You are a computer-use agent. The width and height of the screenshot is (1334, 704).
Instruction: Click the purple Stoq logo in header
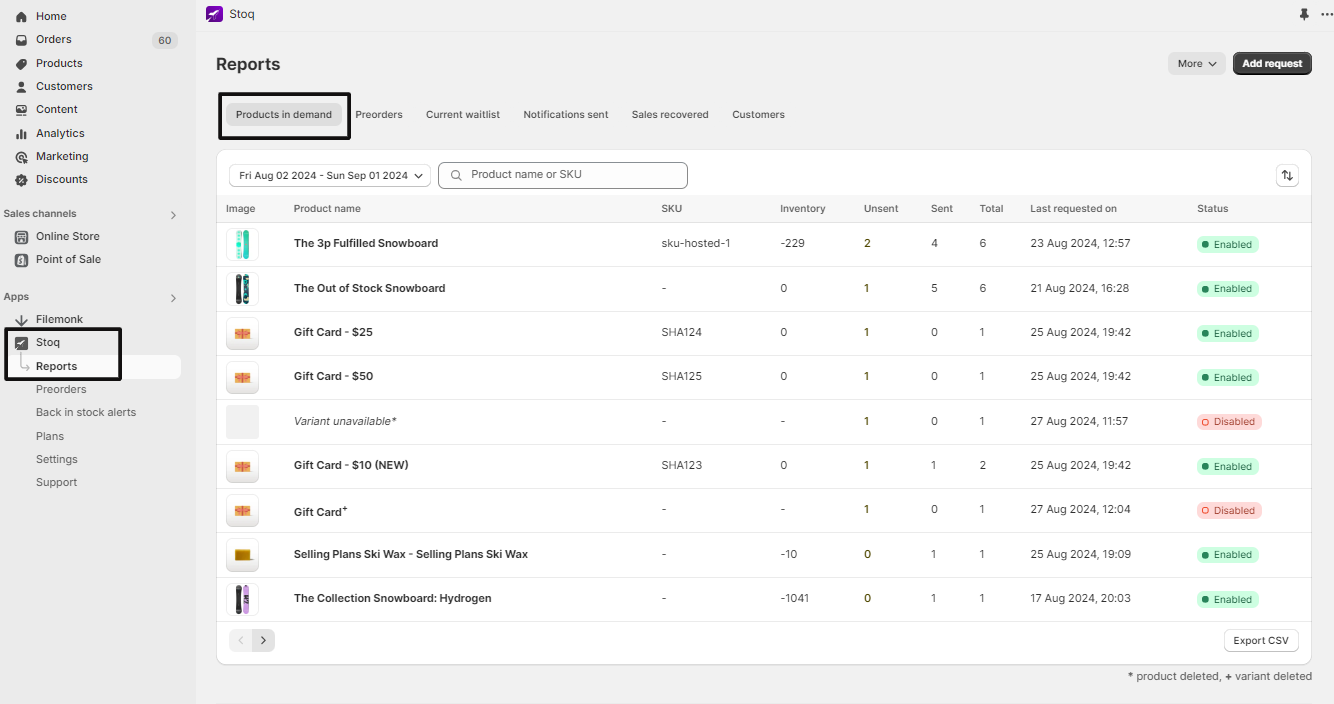click(214, 14)
